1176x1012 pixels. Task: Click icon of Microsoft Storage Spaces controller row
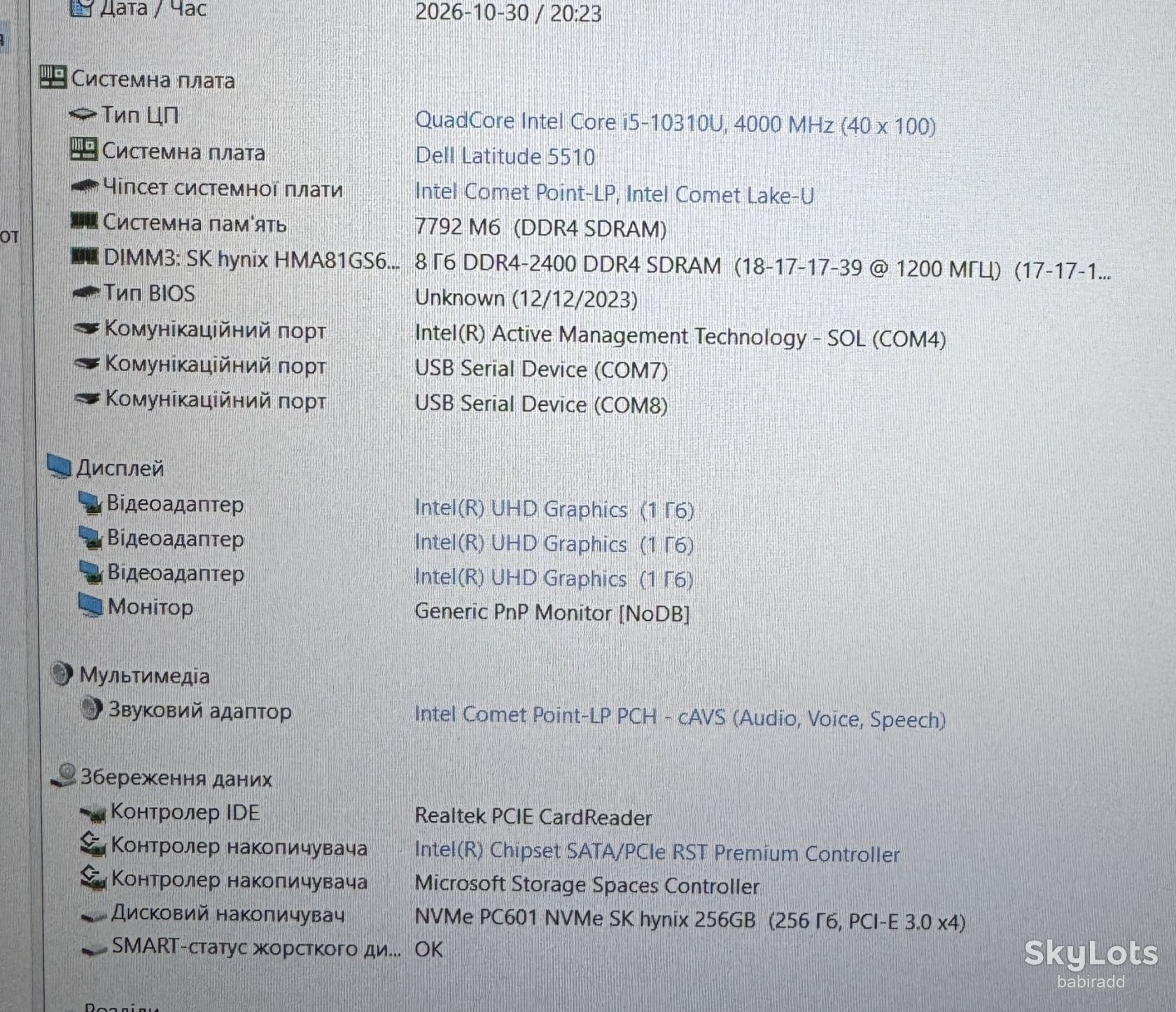point(93,878)
